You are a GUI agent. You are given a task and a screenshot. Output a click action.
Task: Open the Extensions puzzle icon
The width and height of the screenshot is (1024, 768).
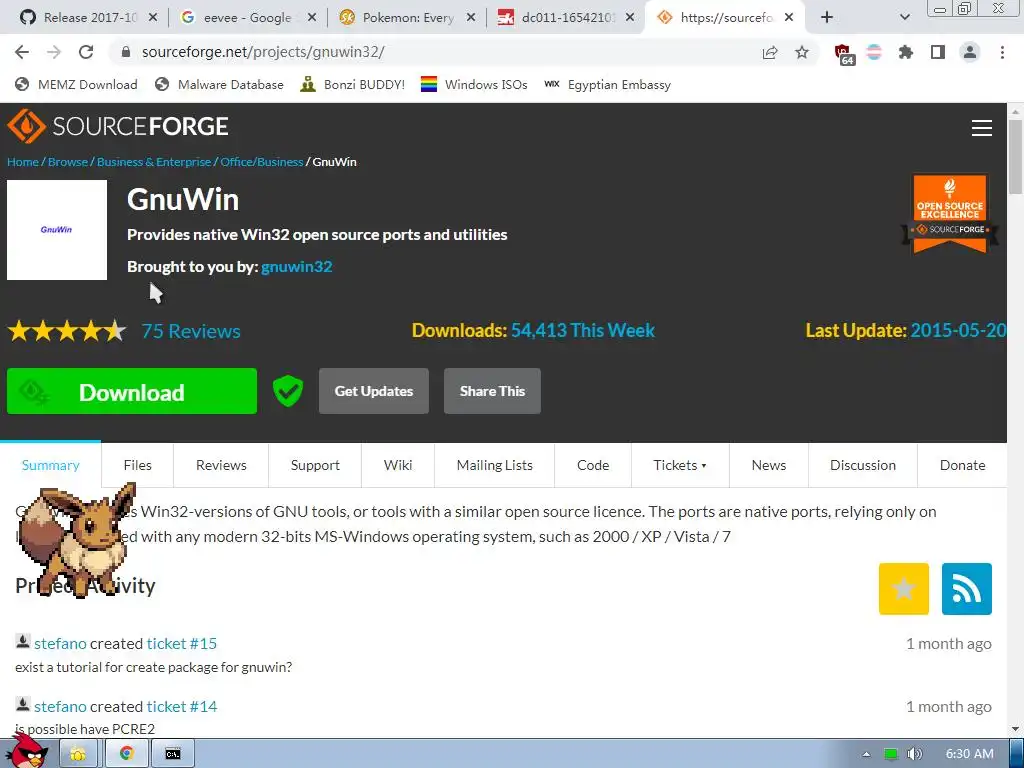906,52
